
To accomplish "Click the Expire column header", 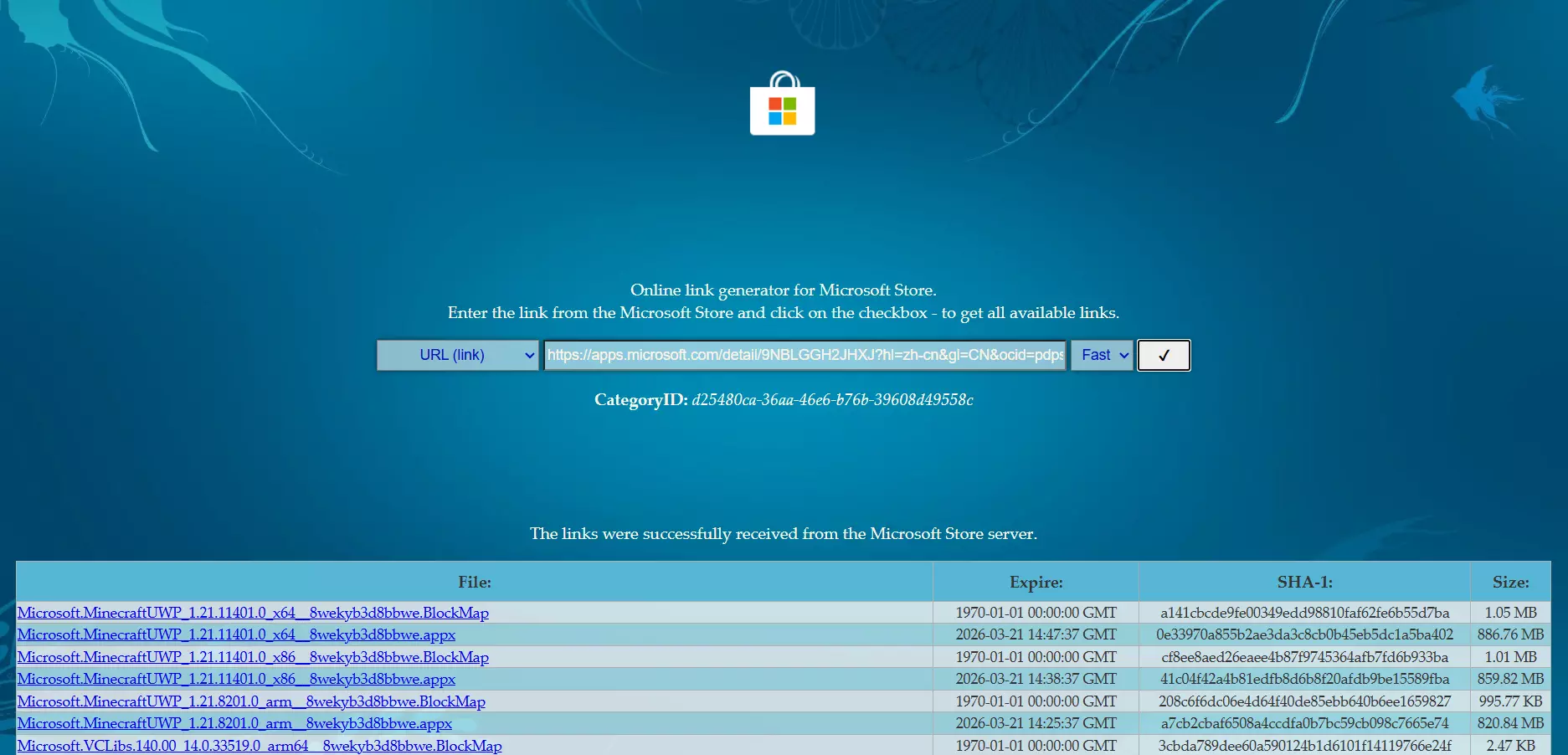I will [1036, 582].
